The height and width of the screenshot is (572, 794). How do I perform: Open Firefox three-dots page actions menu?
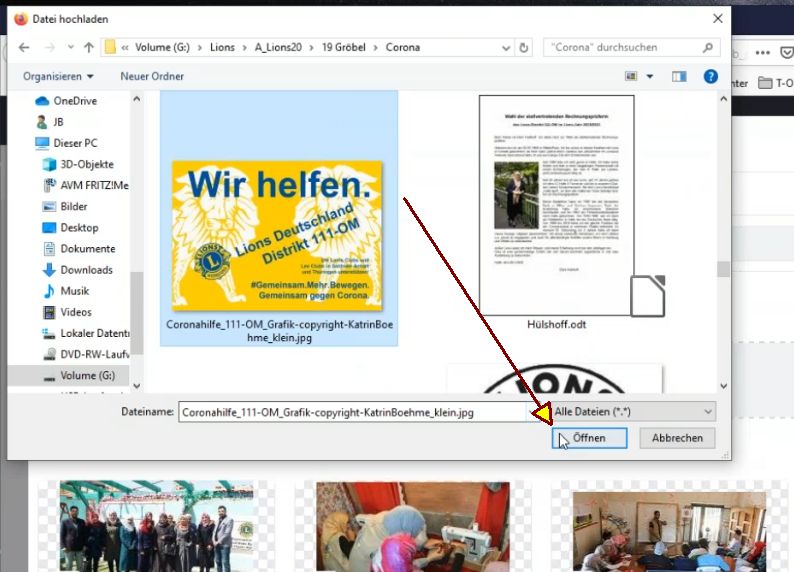click(x=763, y=53)
